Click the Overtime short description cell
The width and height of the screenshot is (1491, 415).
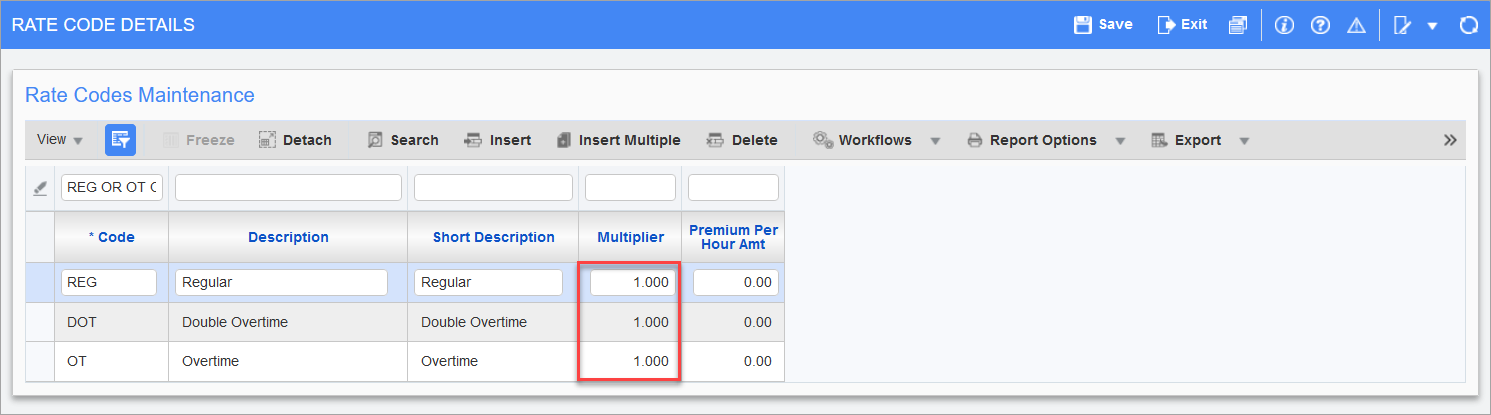[x=493, y=361]
